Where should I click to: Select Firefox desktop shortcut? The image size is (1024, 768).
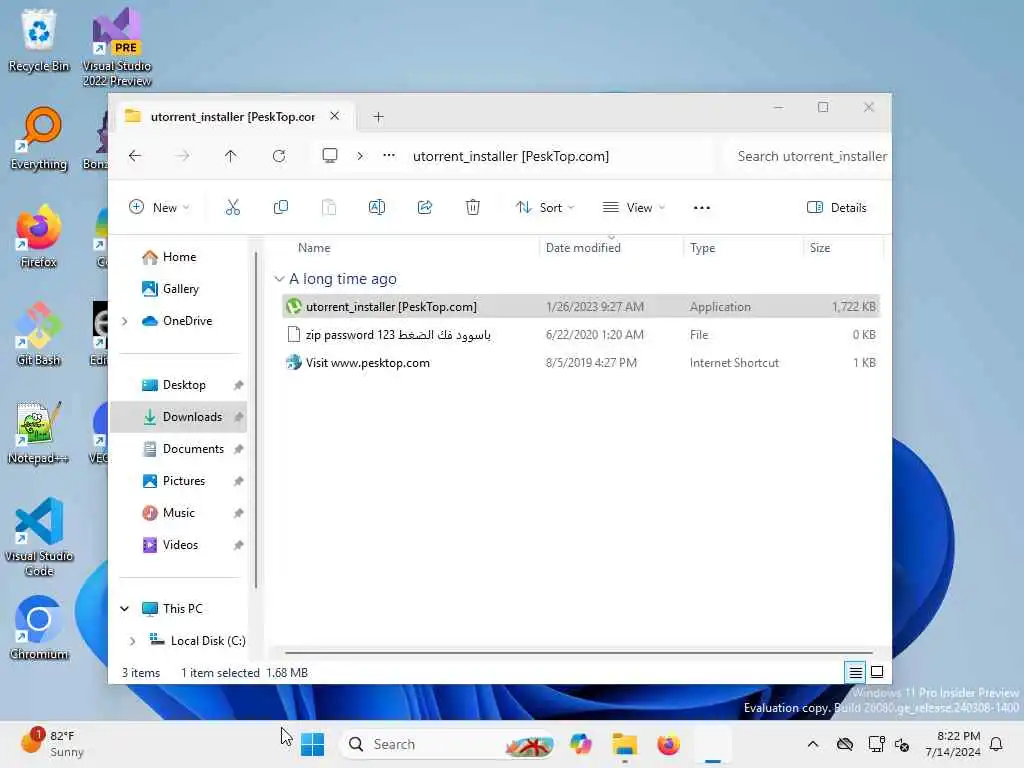coord(39,236)
